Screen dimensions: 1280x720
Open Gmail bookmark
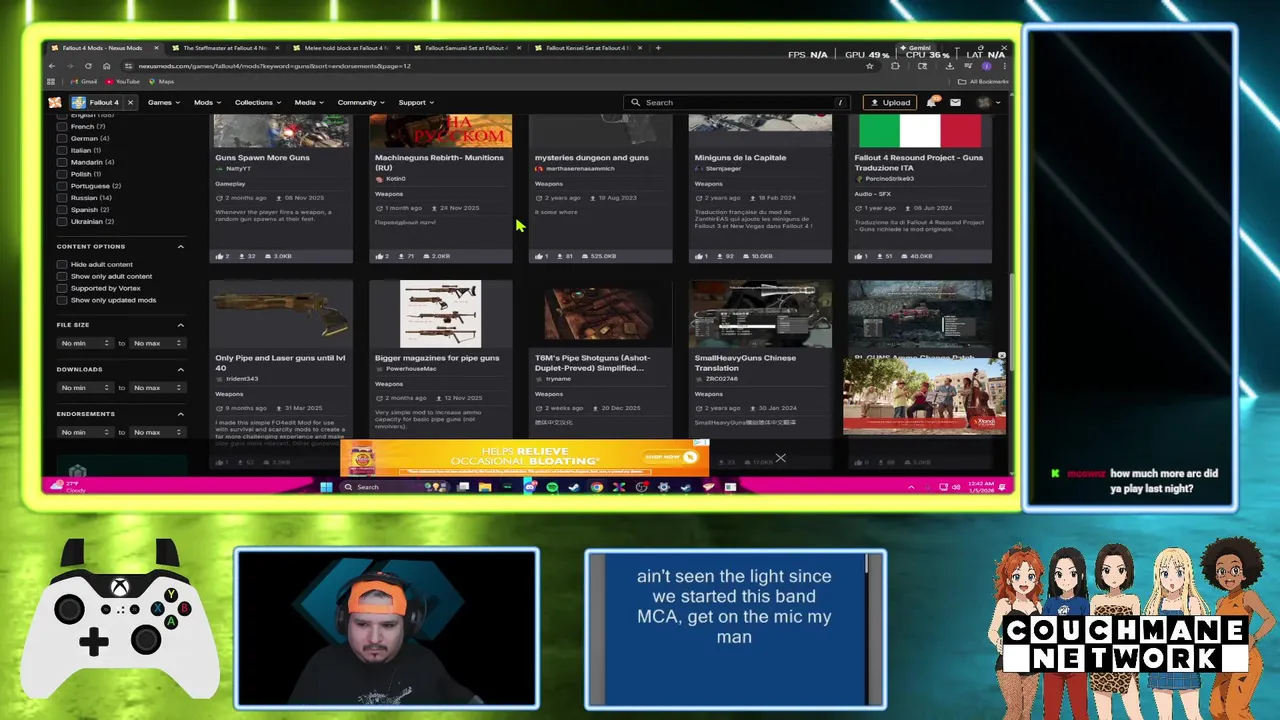84,81
